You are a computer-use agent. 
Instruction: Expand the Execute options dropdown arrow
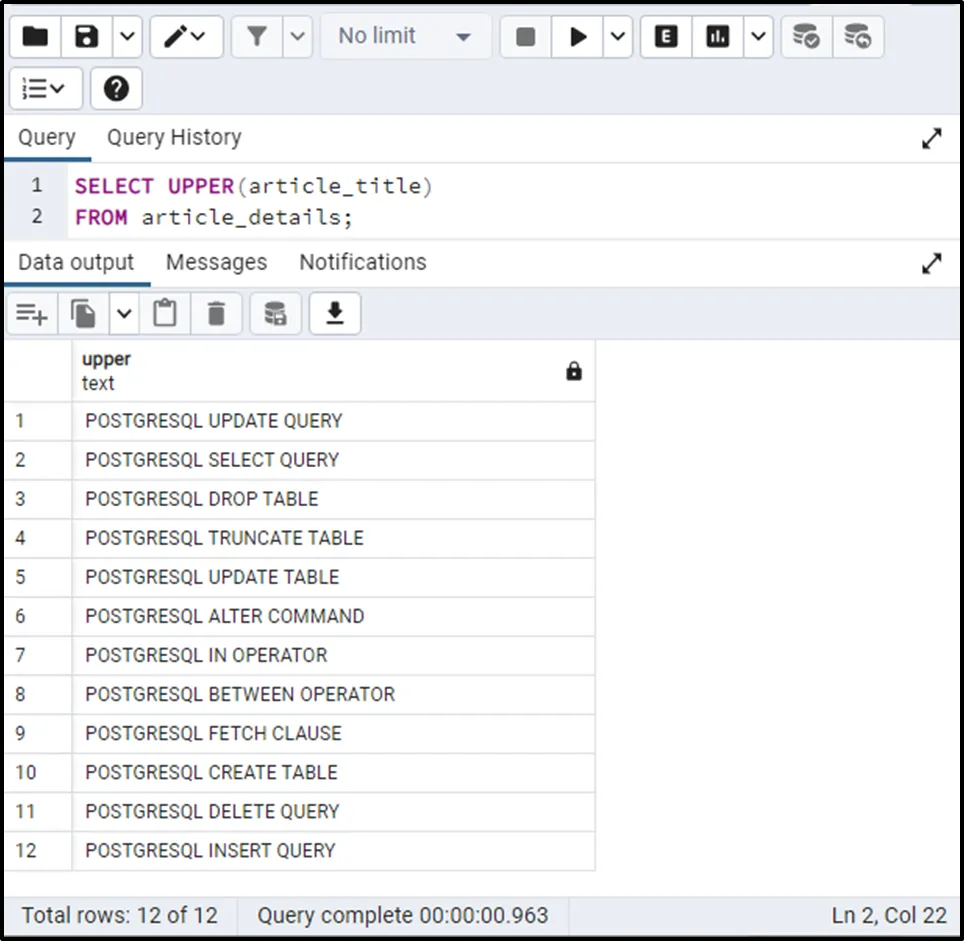click(617, 37)
